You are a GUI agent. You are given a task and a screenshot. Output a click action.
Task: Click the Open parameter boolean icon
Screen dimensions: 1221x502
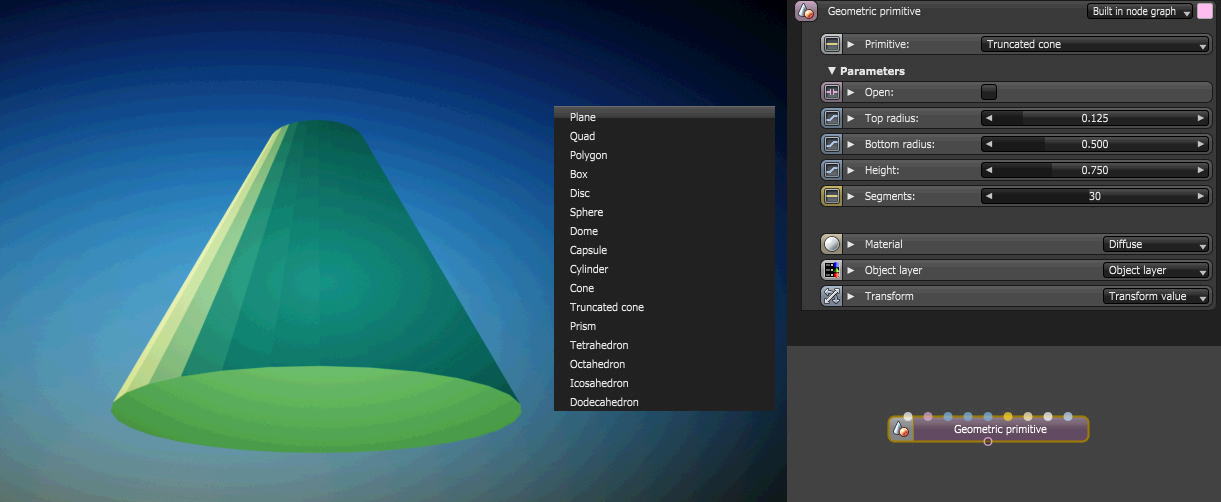click(832, 92)
